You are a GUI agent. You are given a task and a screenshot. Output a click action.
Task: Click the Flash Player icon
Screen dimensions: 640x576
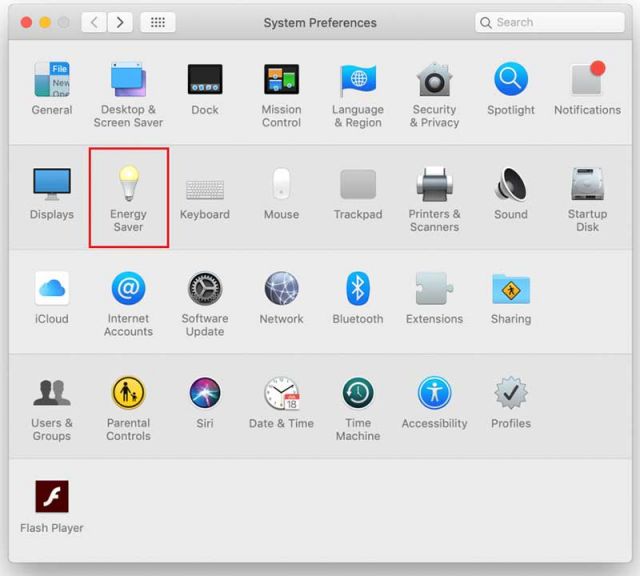(52, 497)
